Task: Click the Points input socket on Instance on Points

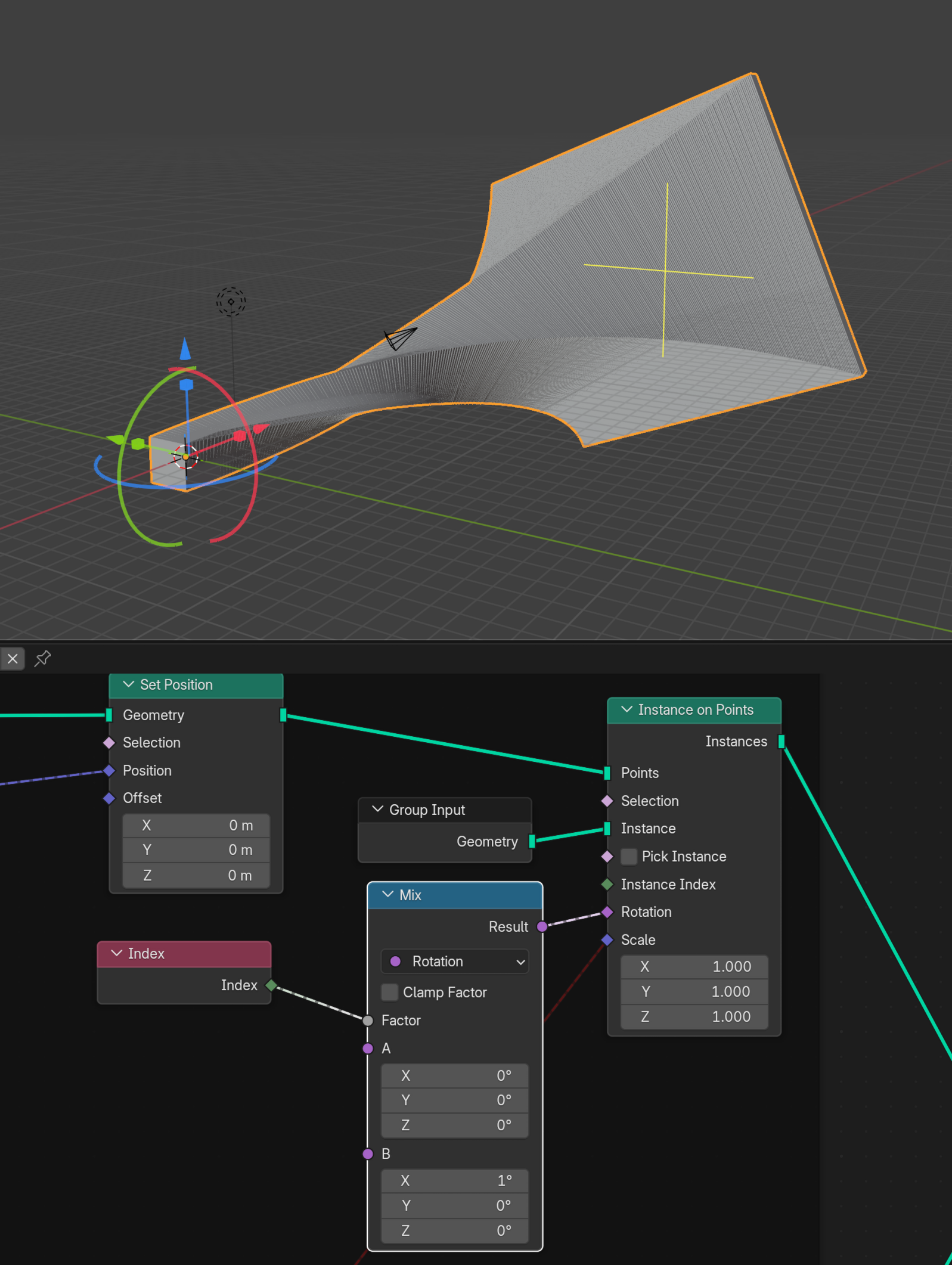Action: point(607,773)
